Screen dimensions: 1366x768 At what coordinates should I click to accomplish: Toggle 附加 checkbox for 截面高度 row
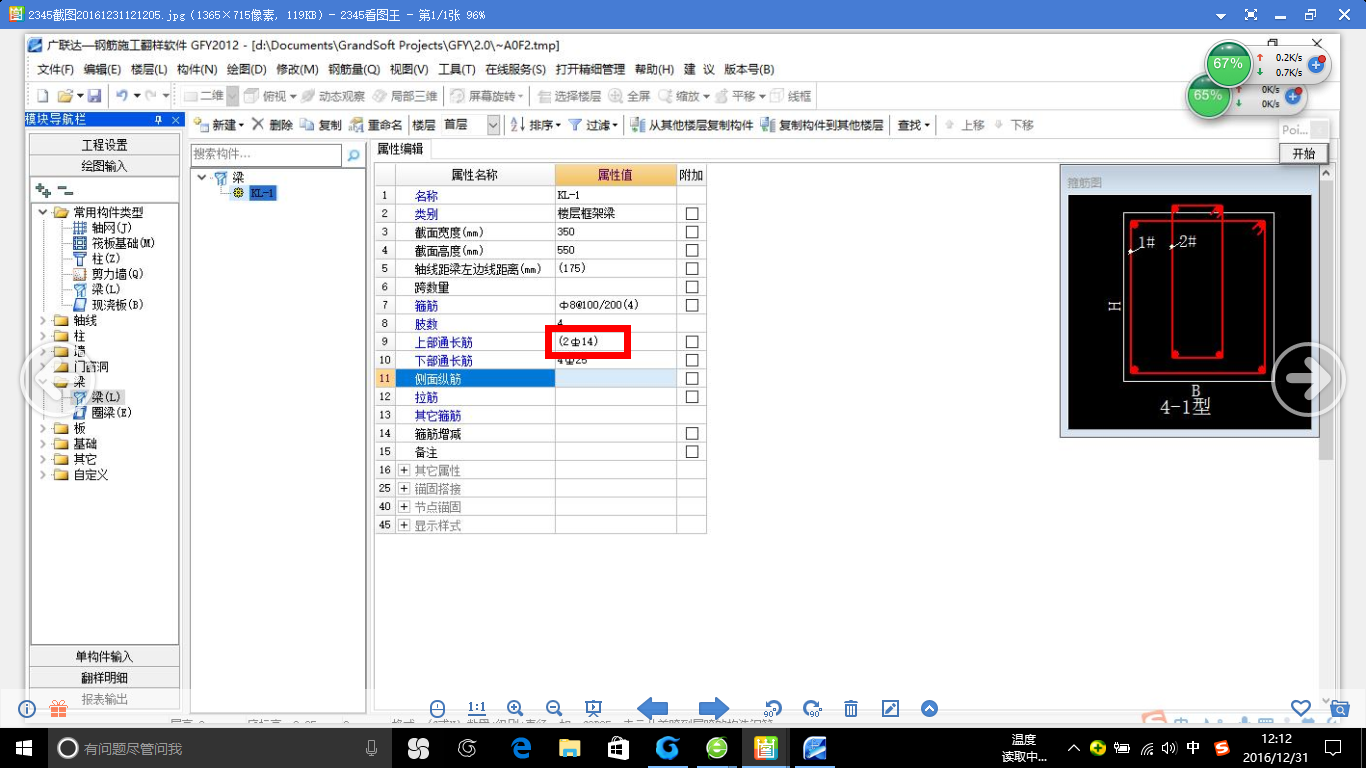pyautogui.click(x=692, y=250)
